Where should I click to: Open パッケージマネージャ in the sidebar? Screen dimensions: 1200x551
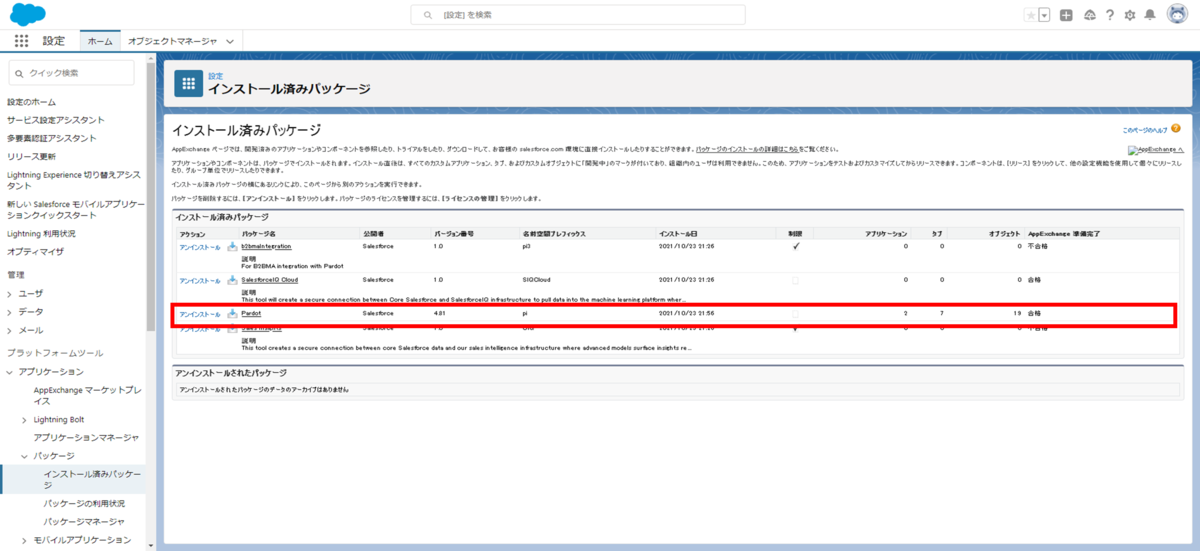pos(84,521)
